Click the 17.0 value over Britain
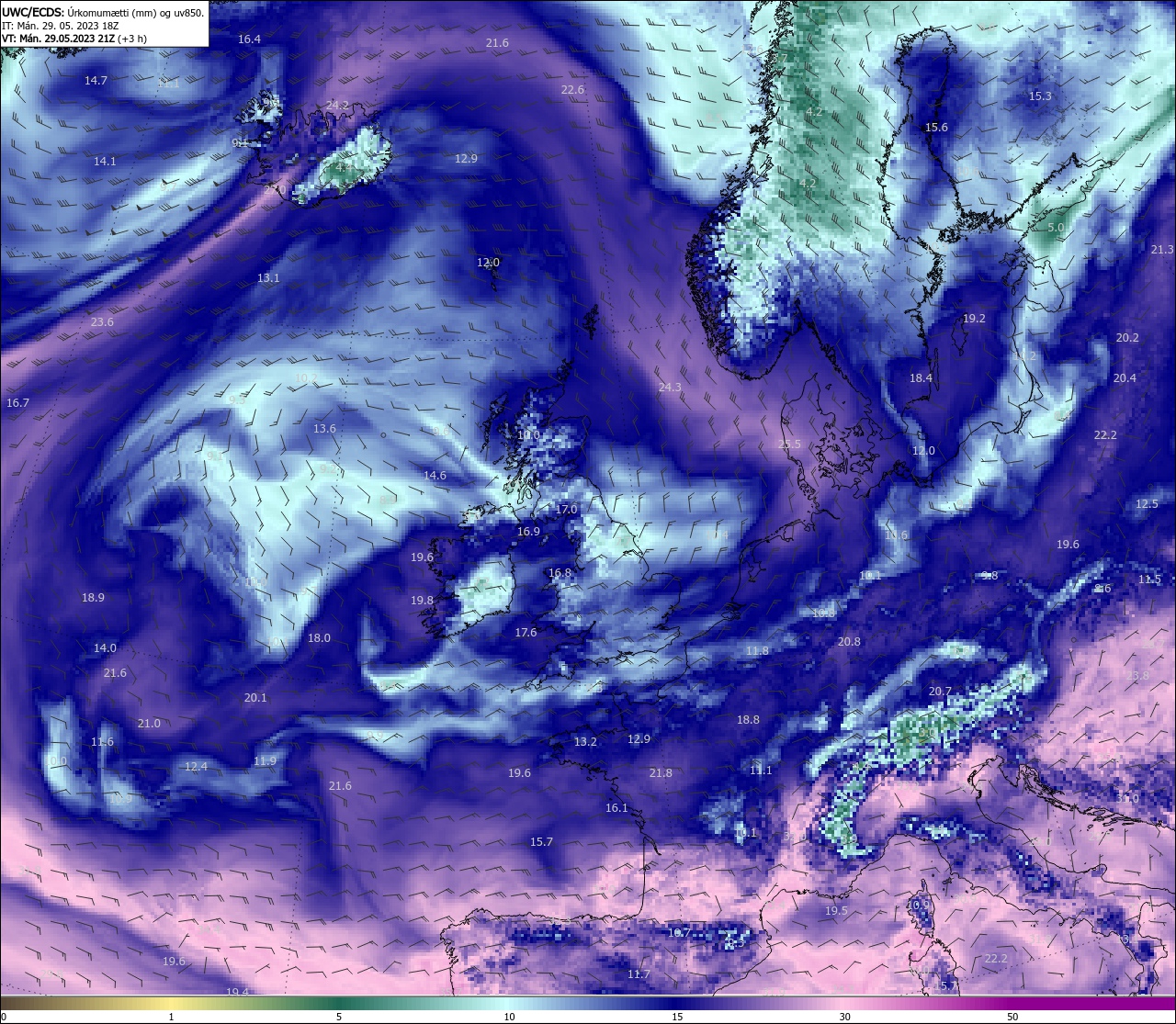The height and width of the screenshot is (1024, 1176). (566, 510)
